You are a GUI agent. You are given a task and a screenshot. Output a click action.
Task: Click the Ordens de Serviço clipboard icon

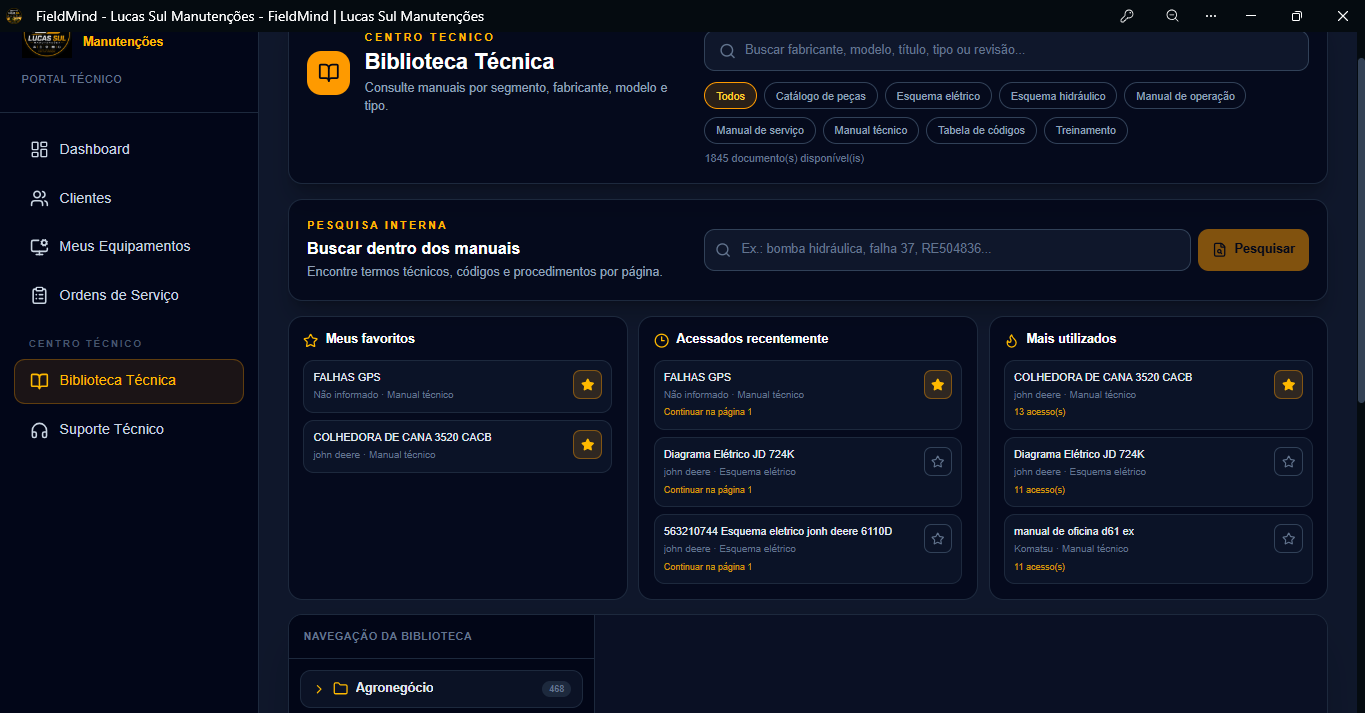[x=40, y=295]
